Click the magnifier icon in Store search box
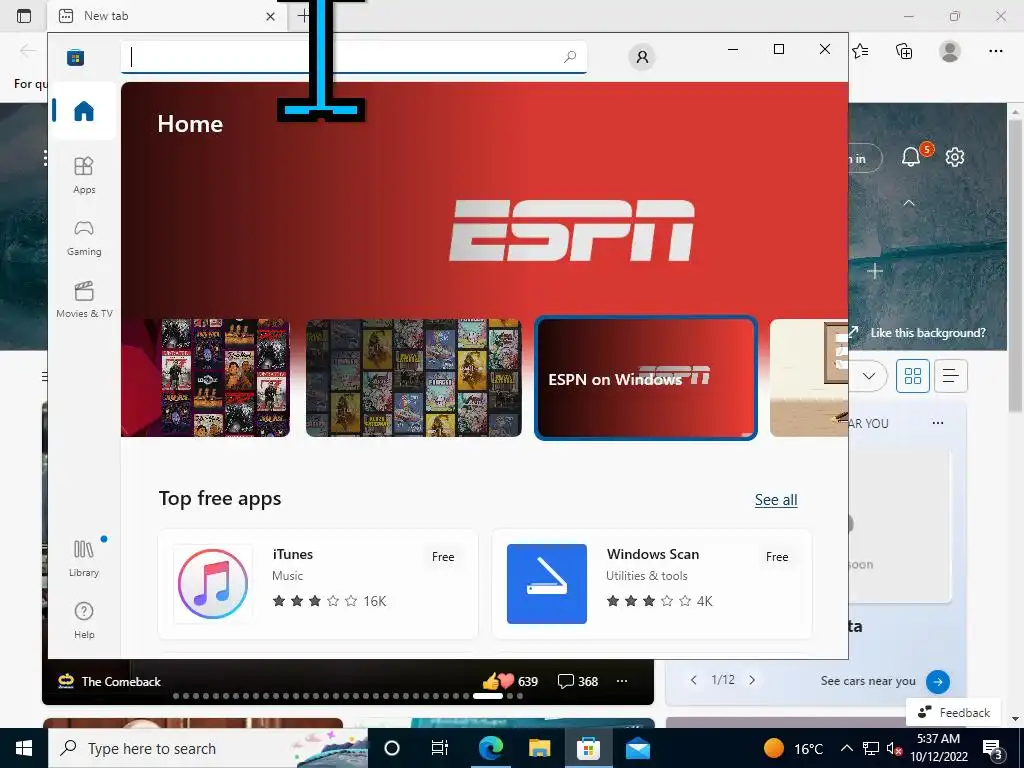Image resolution: width=1024 pixels, height=768 pixels. (x=570, y=57)
